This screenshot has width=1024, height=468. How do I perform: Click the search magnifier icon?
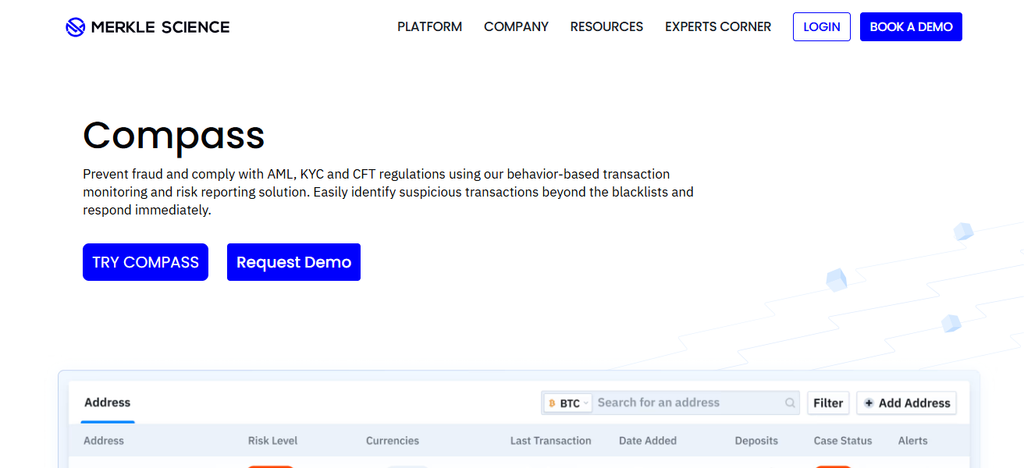790,403
